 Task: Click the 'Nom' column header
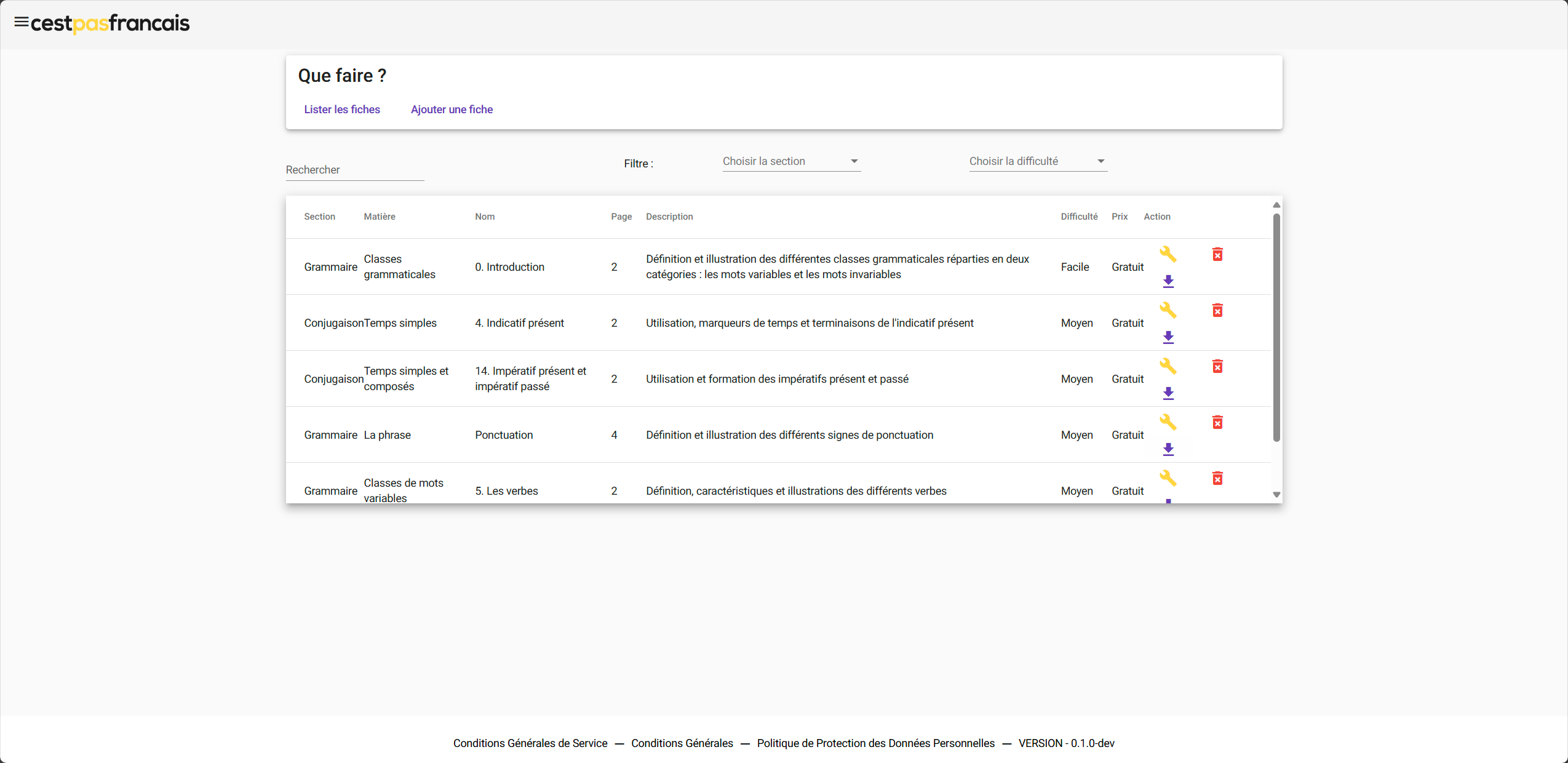[x=485, y=217]
